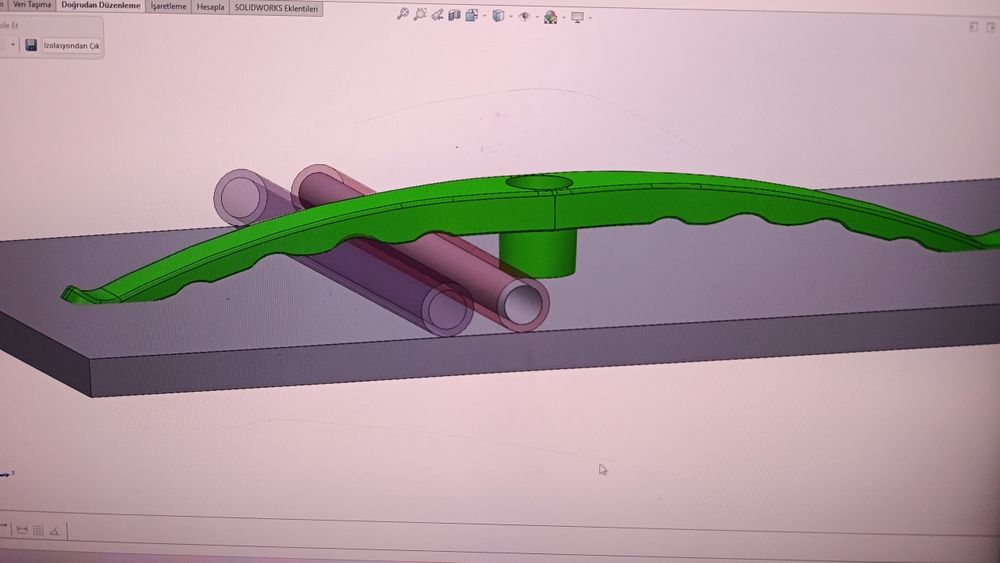Click the tile-window icon at top right
This screenshot has height=563, width=1000.
tap(973, 26)
